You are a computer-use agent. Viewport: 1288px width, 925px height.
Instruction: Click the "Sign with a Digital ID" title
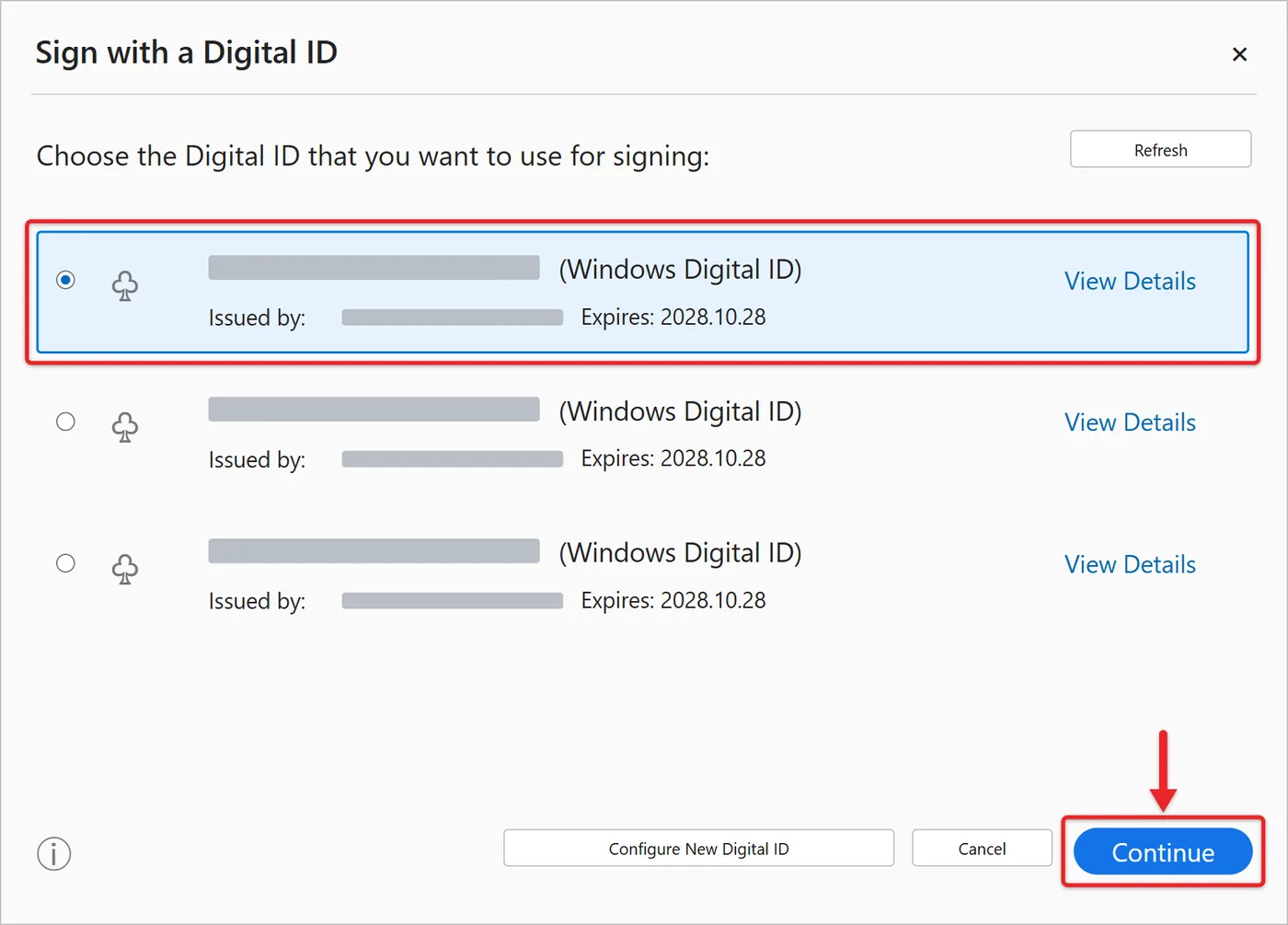click(187, 53)
